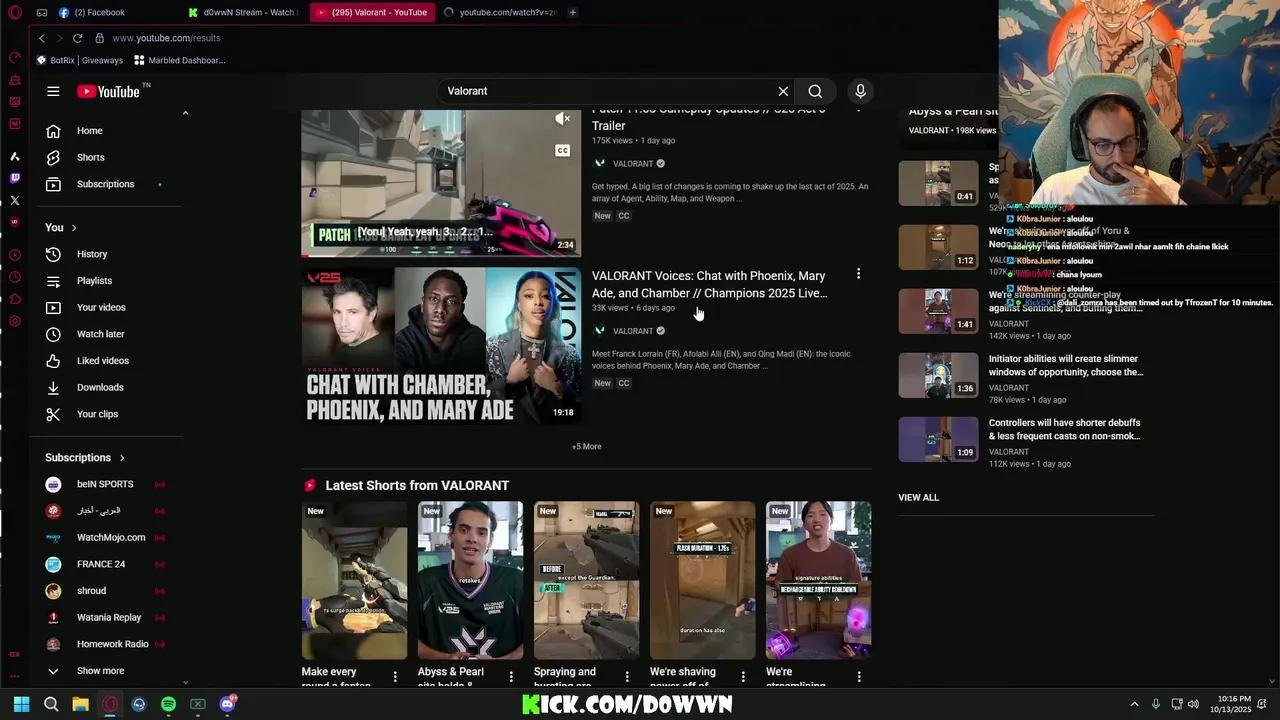Open VALORANT Voices video title
Image resolution: width=1280 pixels, height=720 pixels.
tap(710, 284)
